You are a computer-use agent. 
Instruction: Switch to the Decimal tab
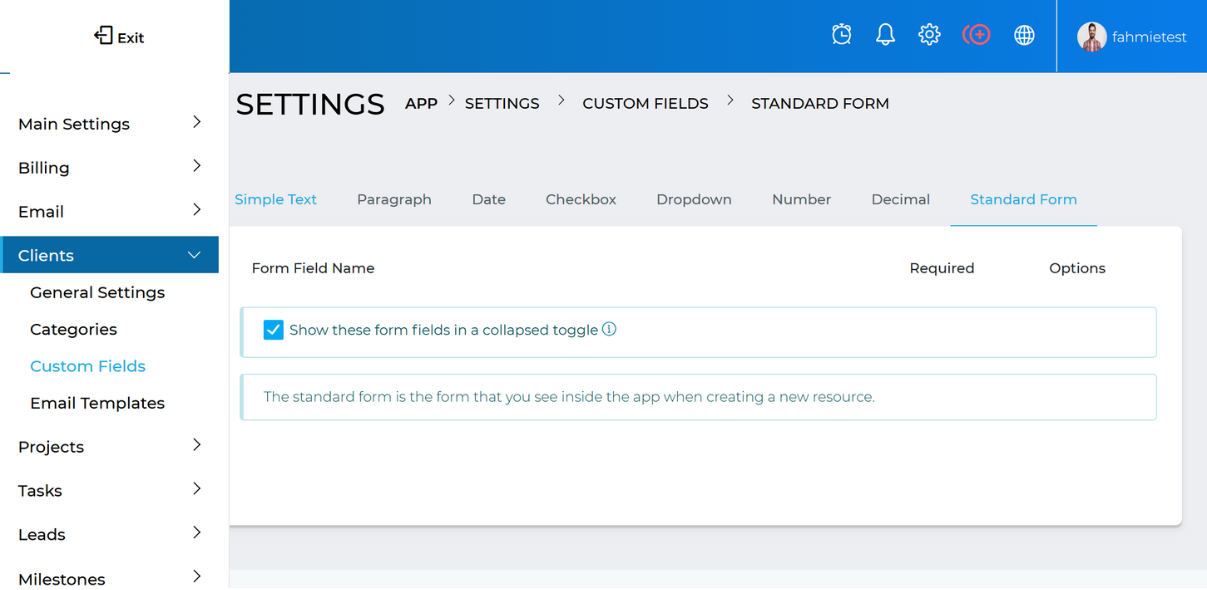pos(900,199)
